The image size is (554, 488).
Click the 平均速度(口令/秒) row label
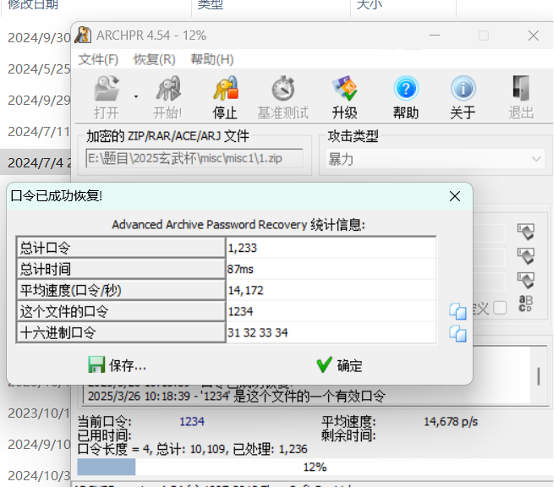click(121, 290)
